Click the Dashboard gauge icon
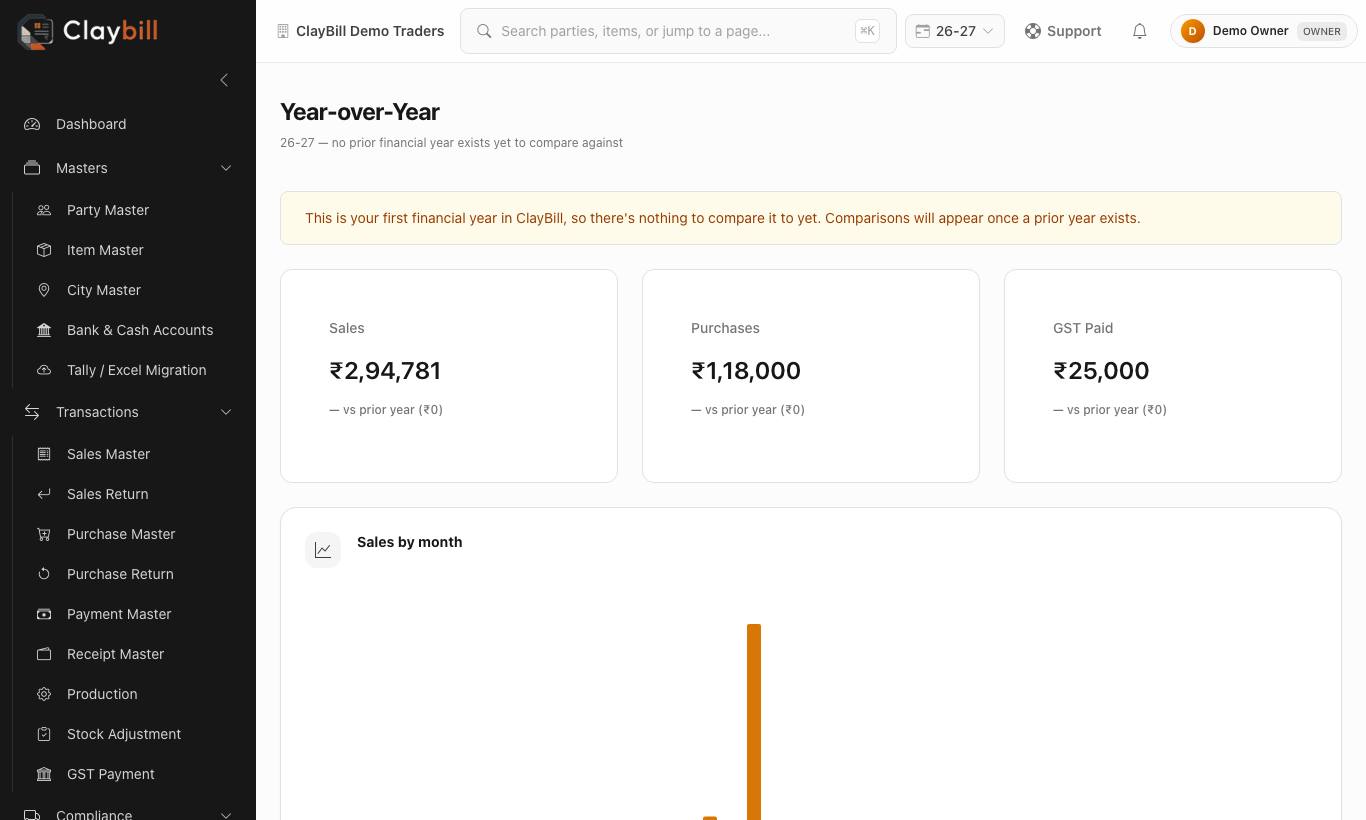Viewport: 1366px width, 820px height. point(32,124)
